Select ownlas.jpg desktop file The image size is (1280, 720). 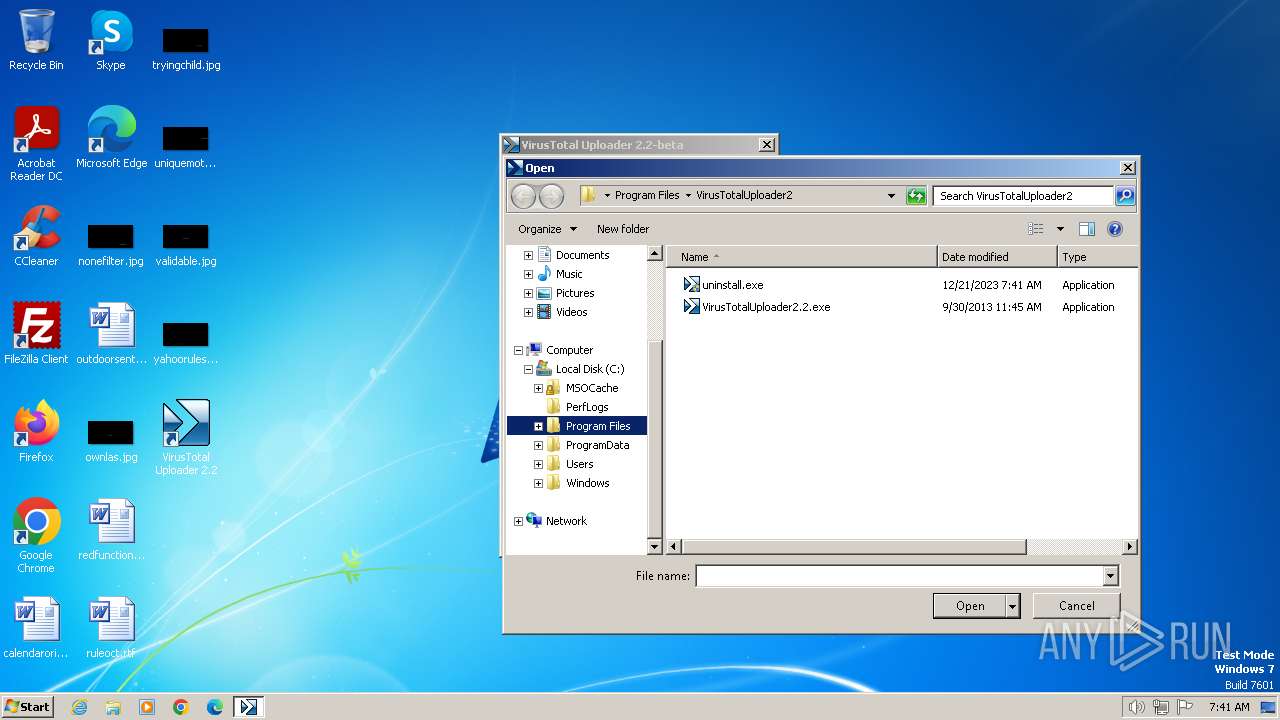tap(111, 440)
